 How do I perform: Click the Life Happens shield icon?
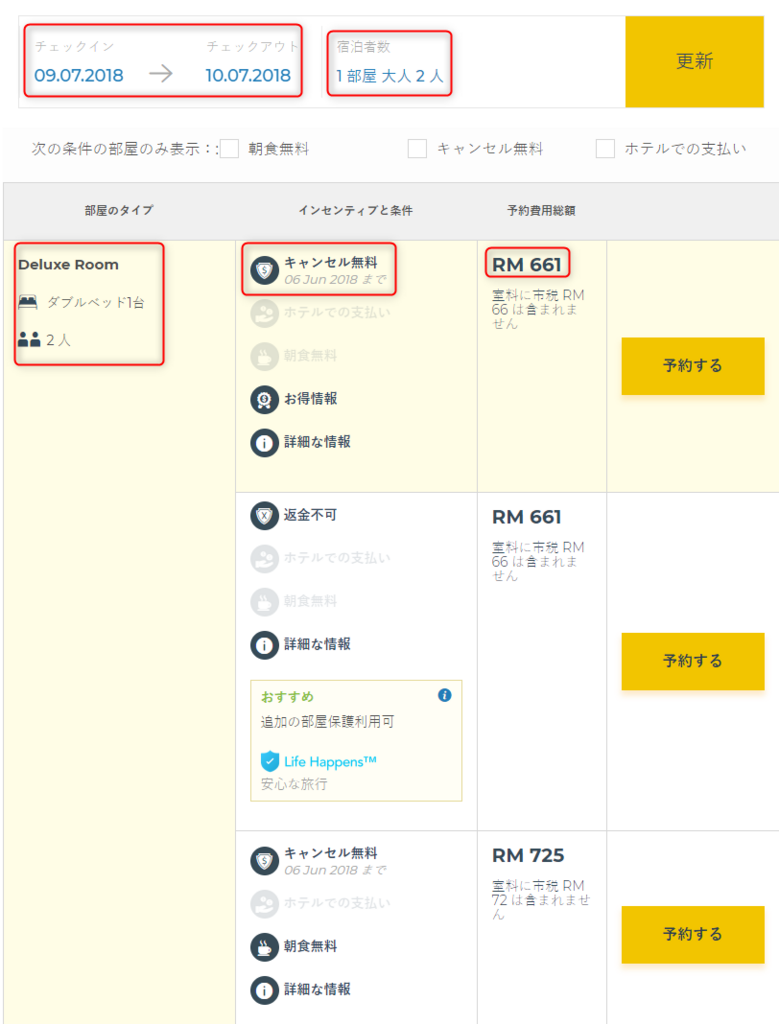[x=270, y=761]
